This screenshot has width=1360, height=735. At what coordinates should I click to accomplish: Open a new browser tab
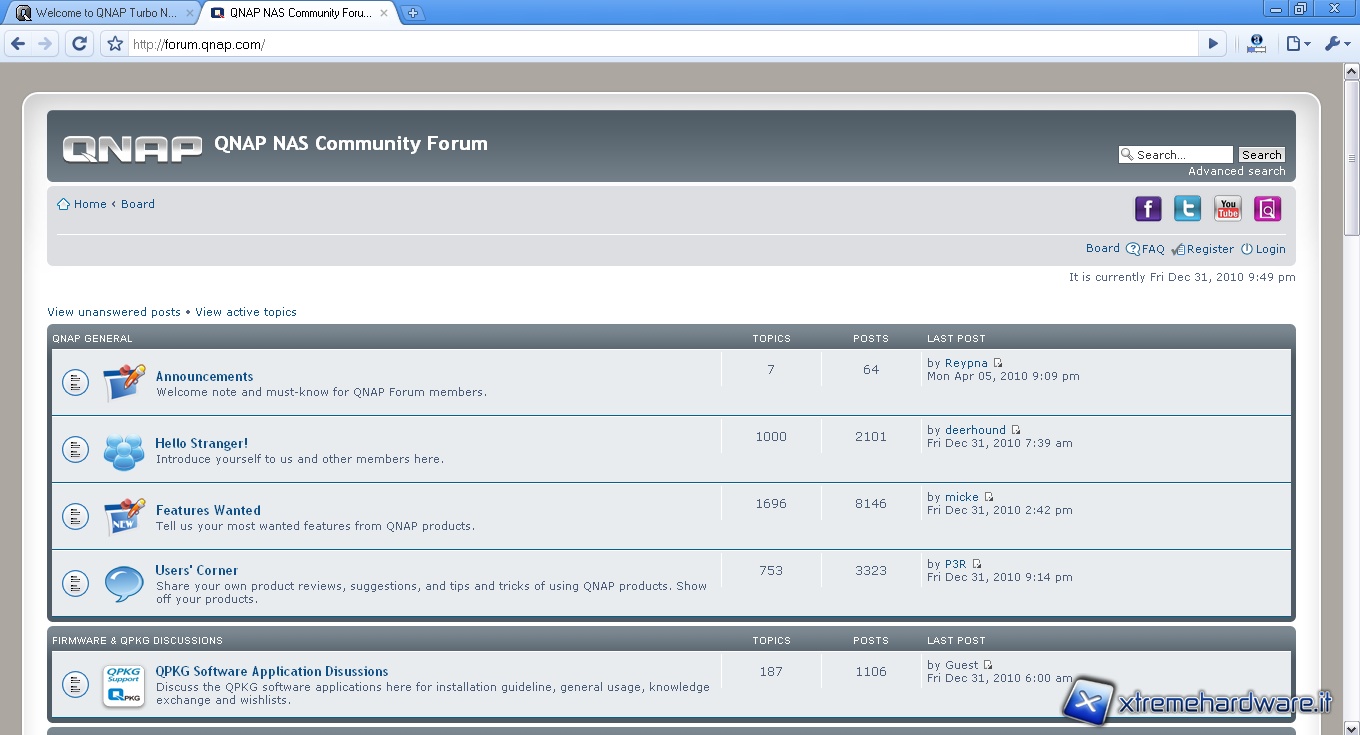click(x=413, y=13)
